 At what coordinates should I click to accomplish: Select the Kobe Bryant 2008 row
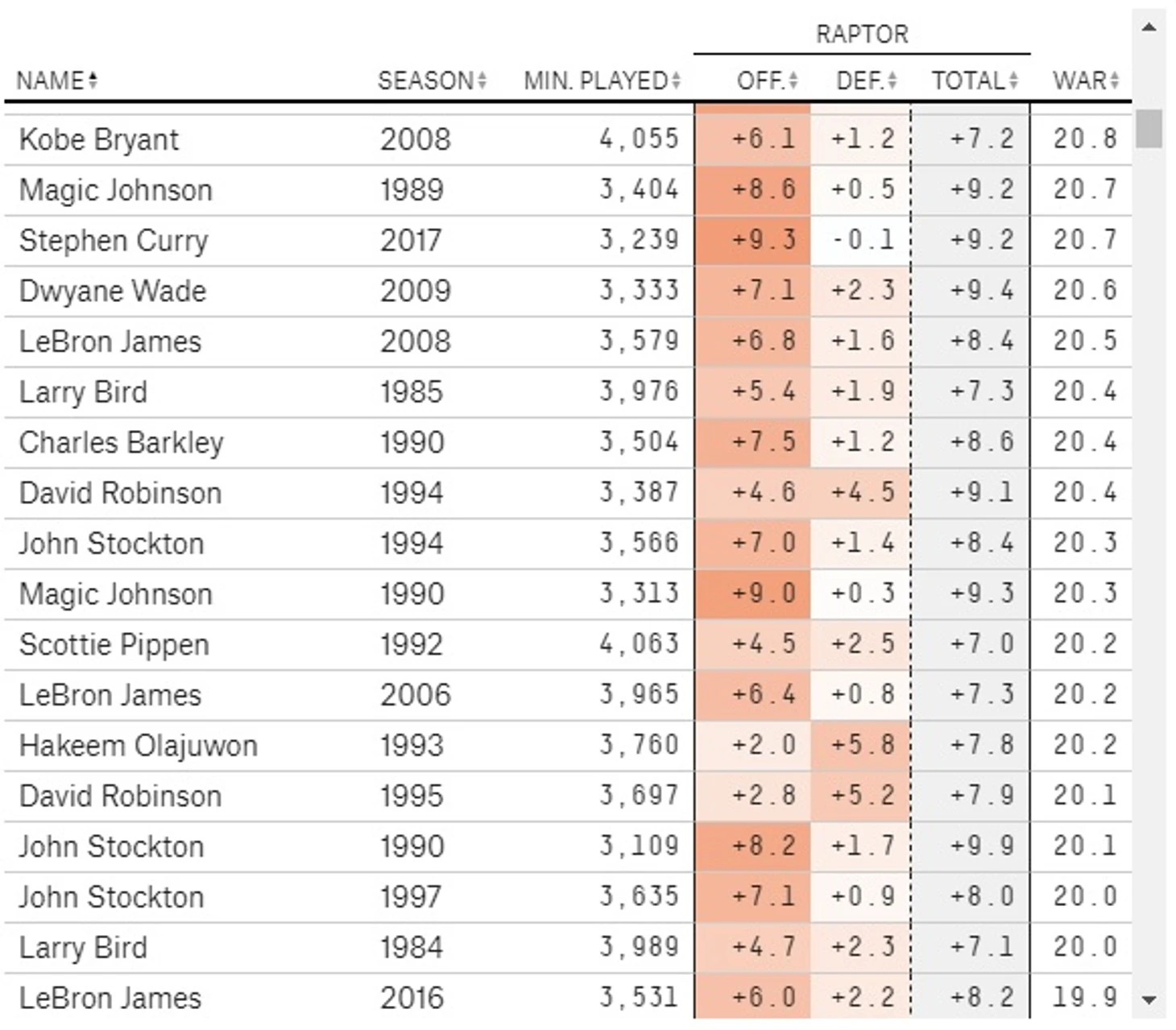tap(568, 140)
